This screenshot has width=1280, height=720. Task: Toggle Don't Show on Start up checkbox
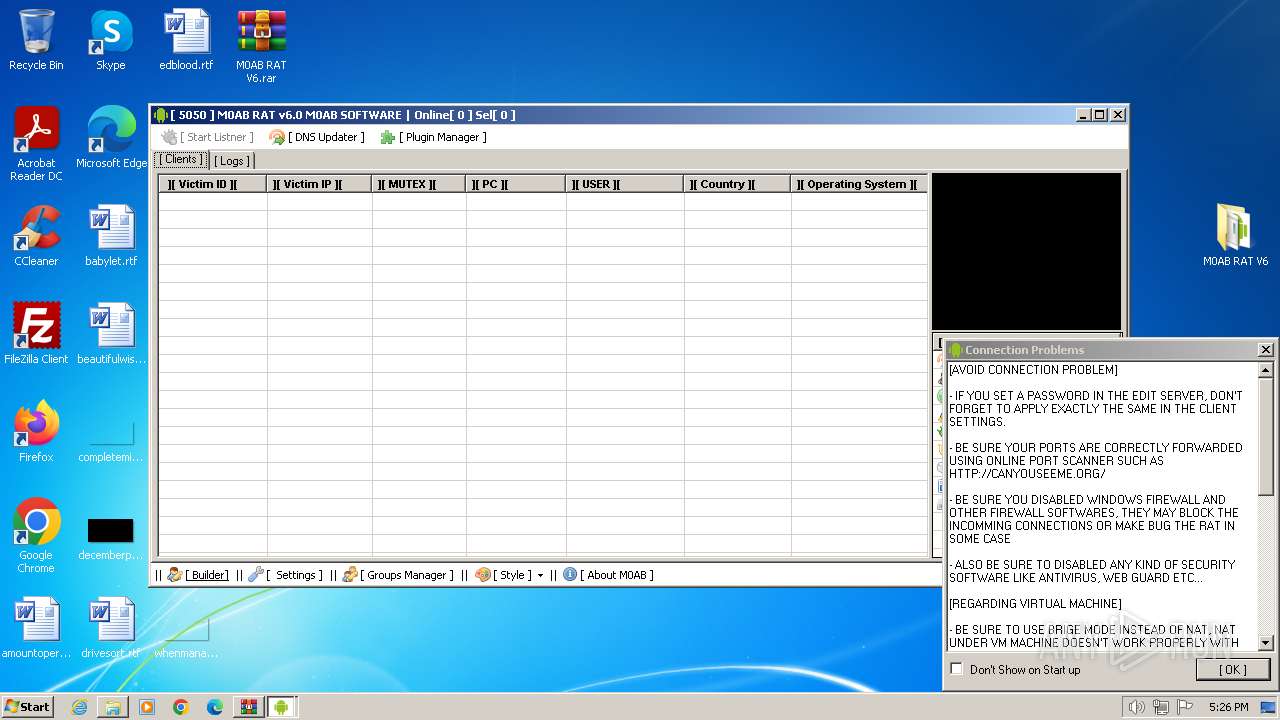click(x=956, y=669)
